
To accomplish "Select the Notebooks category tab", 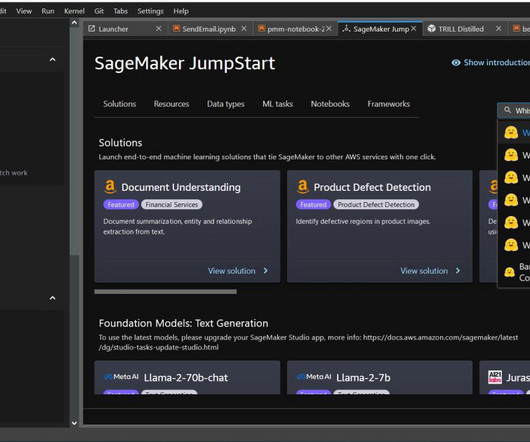I will click(330, 104).
